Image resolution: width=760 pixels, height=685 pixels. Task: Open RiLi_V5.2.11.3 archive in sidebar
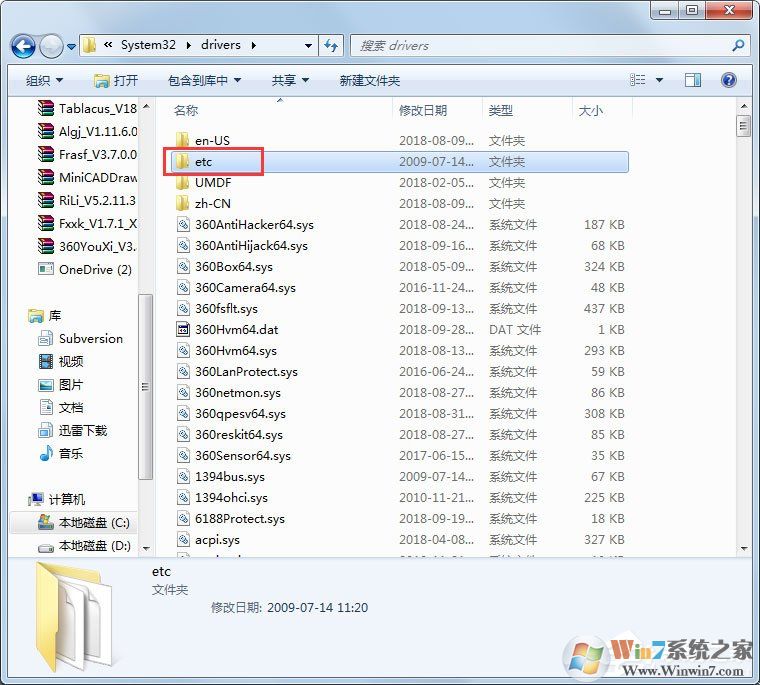click(x=87, y=200)
